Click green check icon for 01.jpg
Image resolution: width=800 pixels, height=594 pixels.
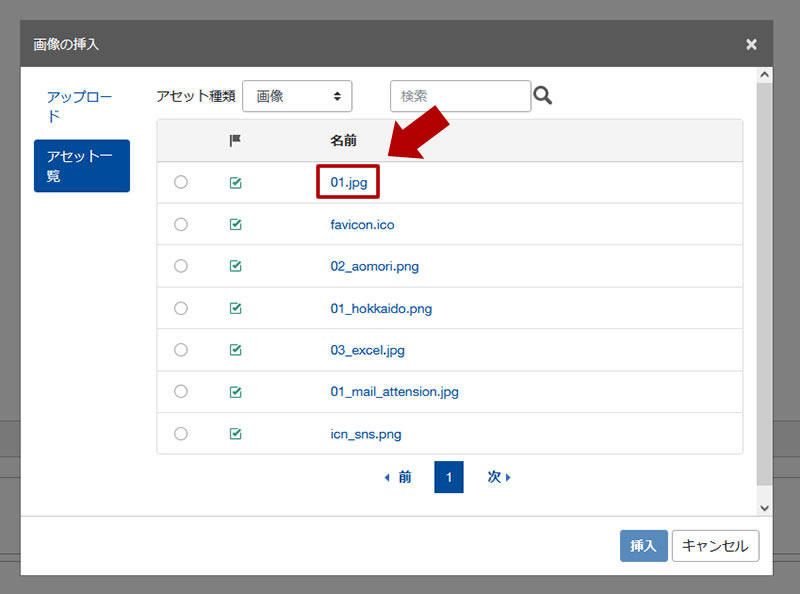(x=236, y=183)
